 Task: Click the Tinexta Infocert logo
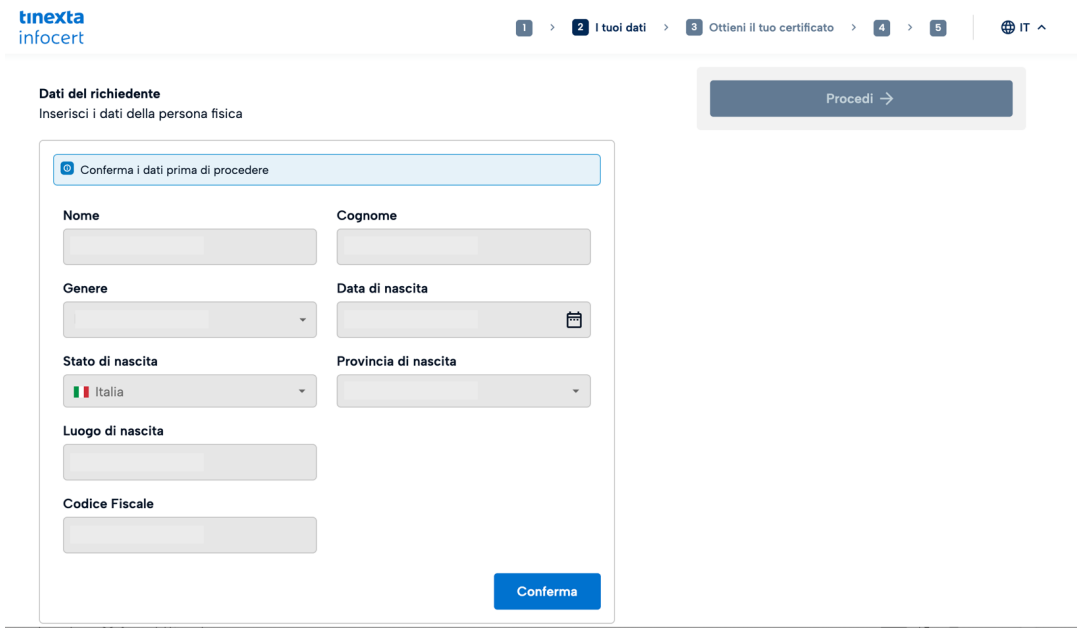click(x=51, y=27)
